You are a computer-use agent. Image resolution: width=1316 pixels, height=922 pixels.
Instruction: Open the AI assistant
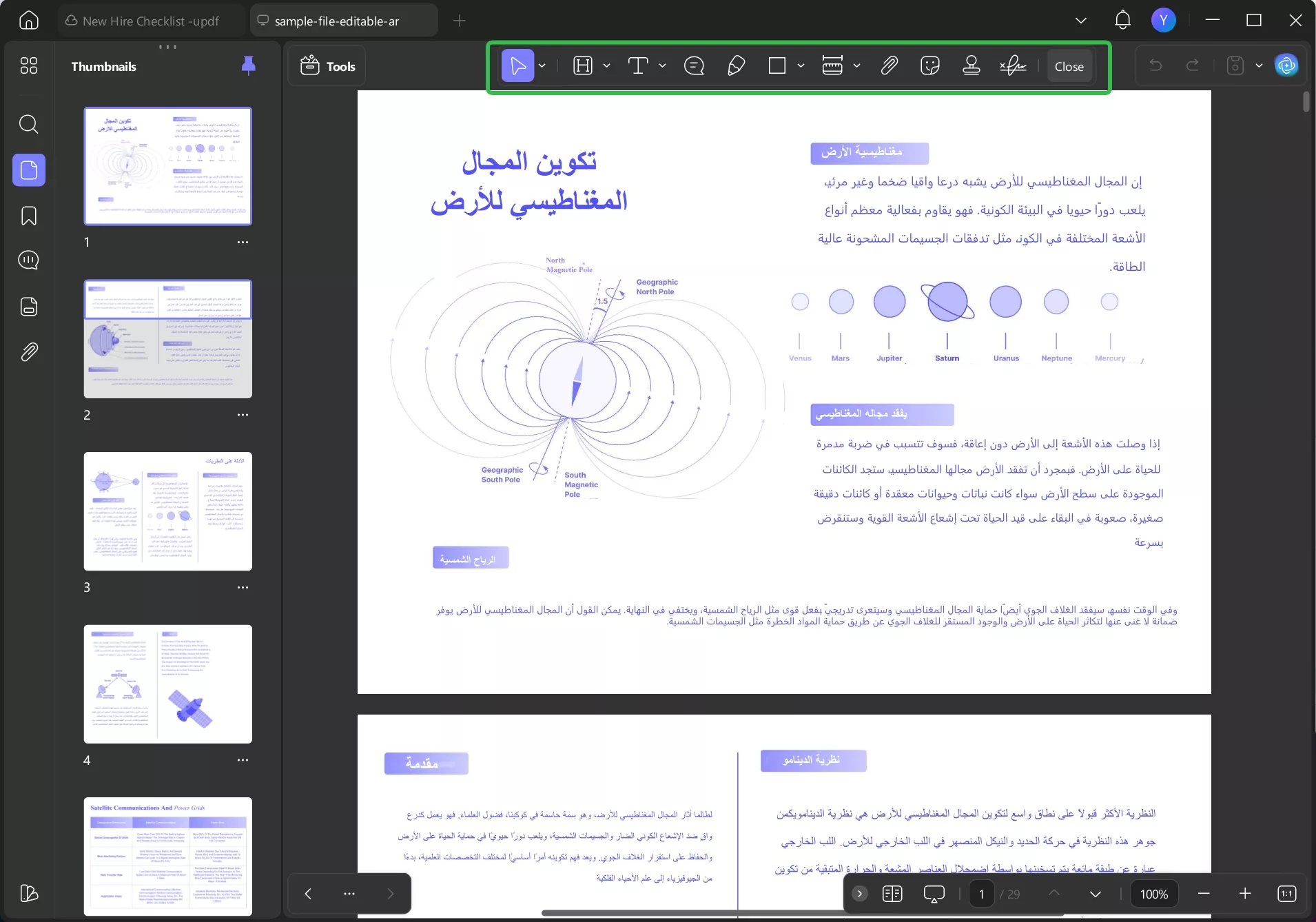(x=1286, y=65)
